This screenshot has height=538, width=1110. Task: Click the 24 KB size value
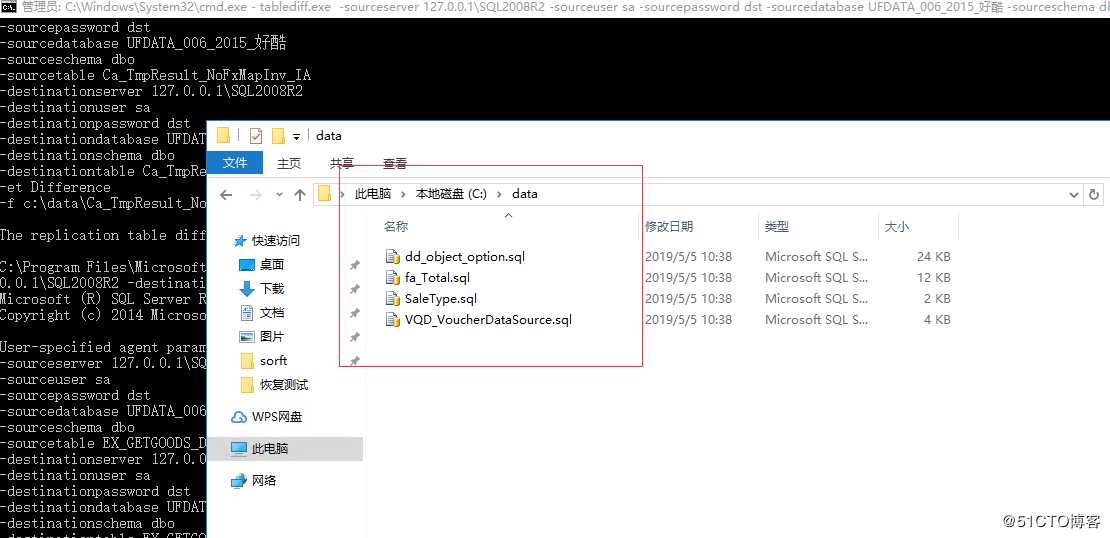click(x=933, y=257)
